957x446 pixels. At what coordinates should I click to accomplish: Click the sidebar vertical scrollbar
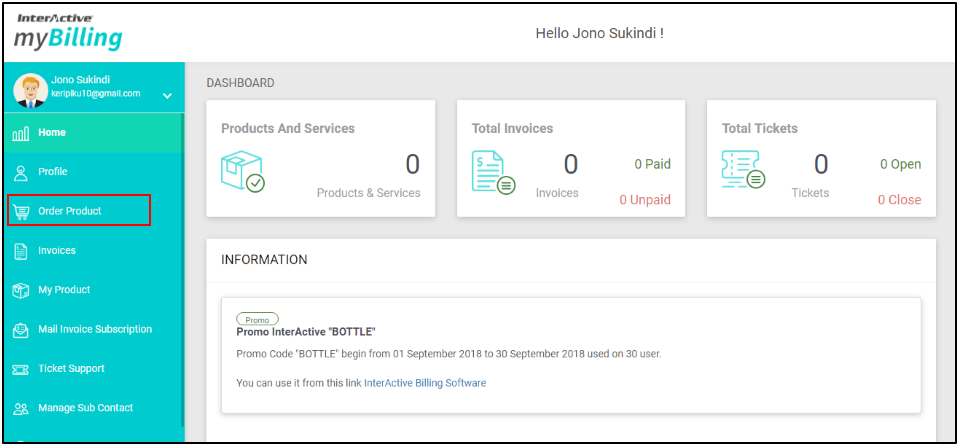183,270
